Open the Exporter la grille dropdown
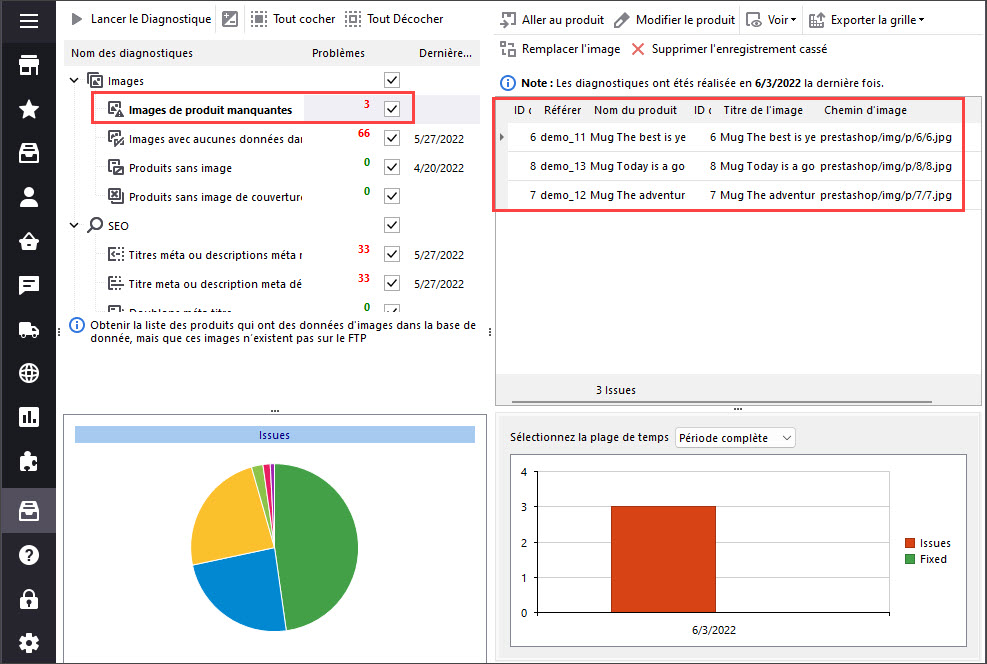The image size is (987, 664). [x=867, y=20]
